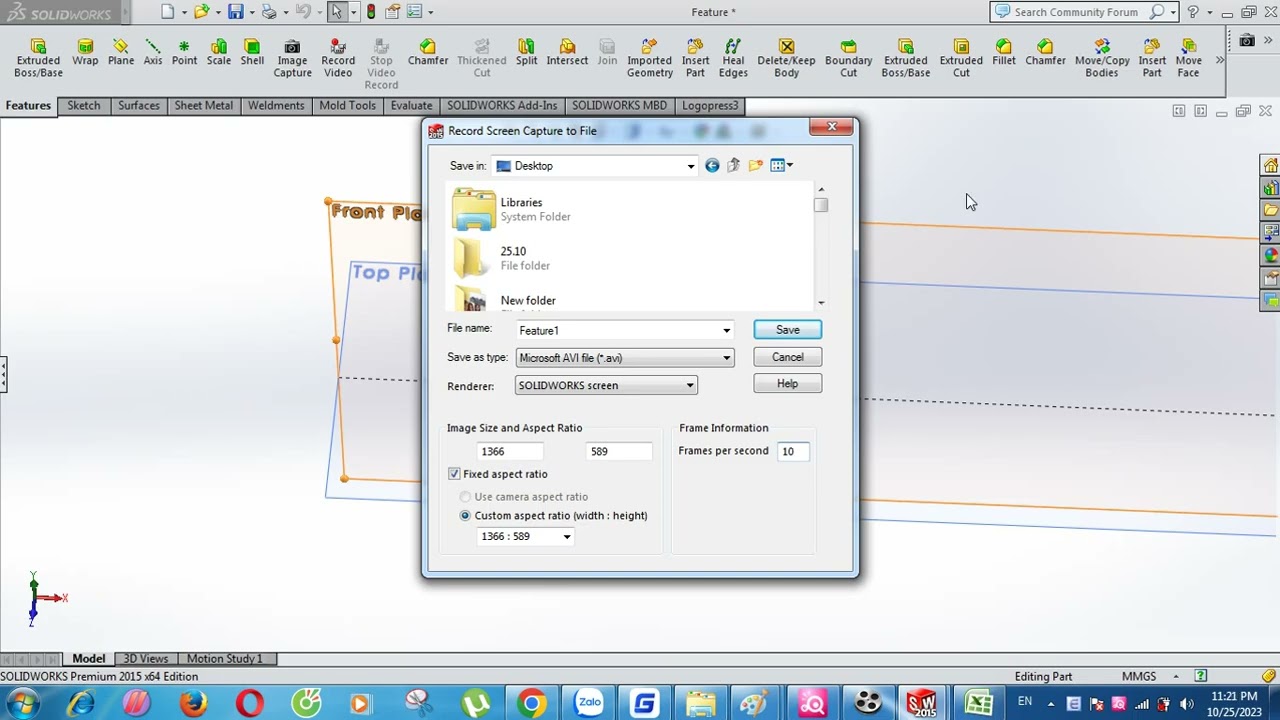Image resolution: width=1280 pixels, height=720 pixels.
Task: Open Firefox from the taskbar
Action: (x=193, y=703)
